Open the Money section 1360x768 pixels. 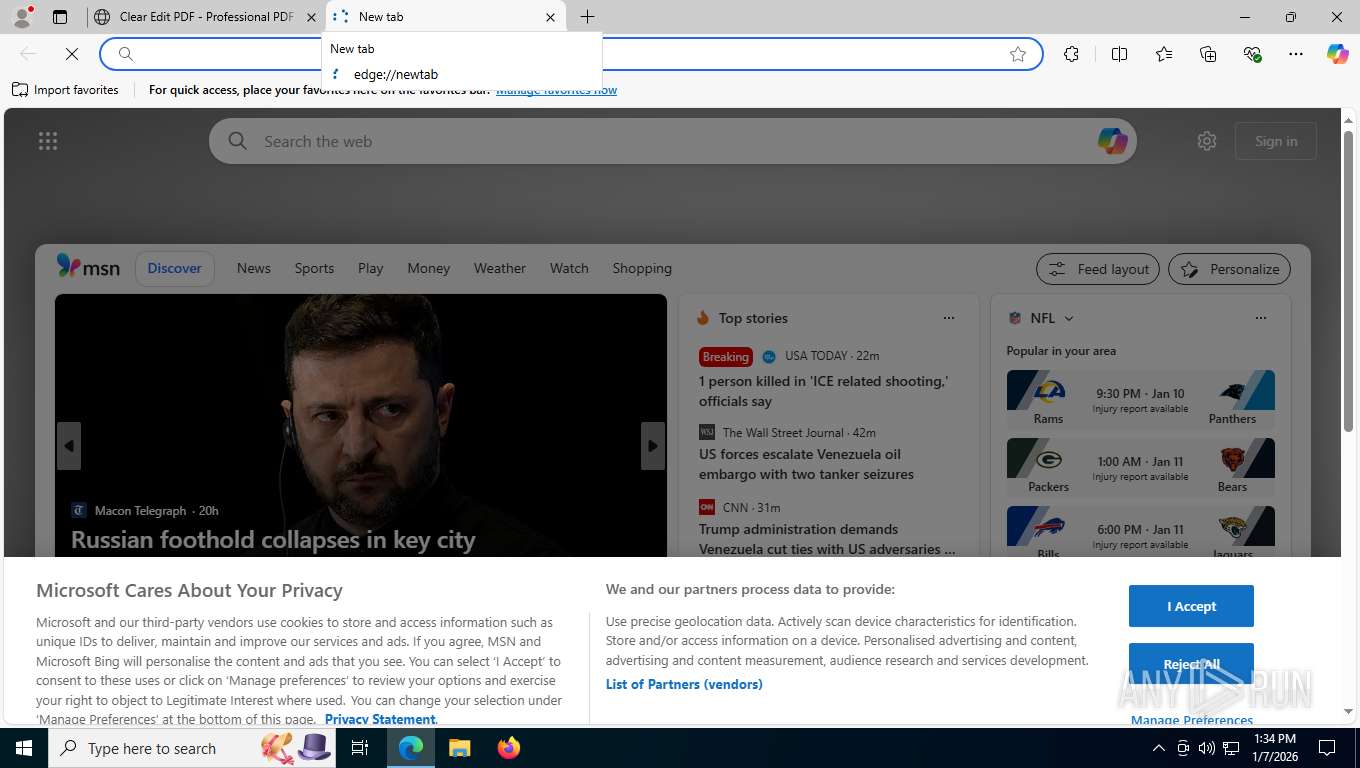pyautogui.click(x=428, y=268)
